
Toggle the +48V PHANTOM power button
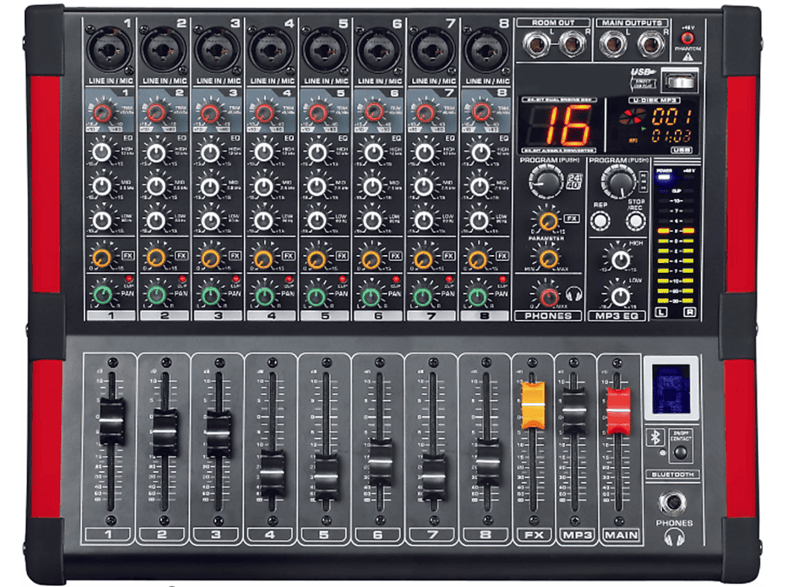coord(687,38)
